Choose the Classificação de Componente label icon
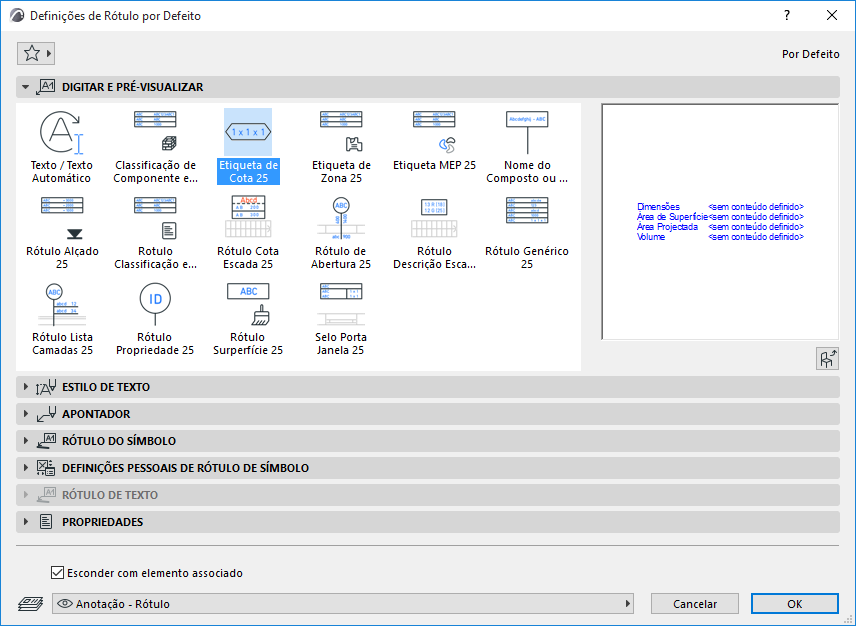 coord(156,147)
